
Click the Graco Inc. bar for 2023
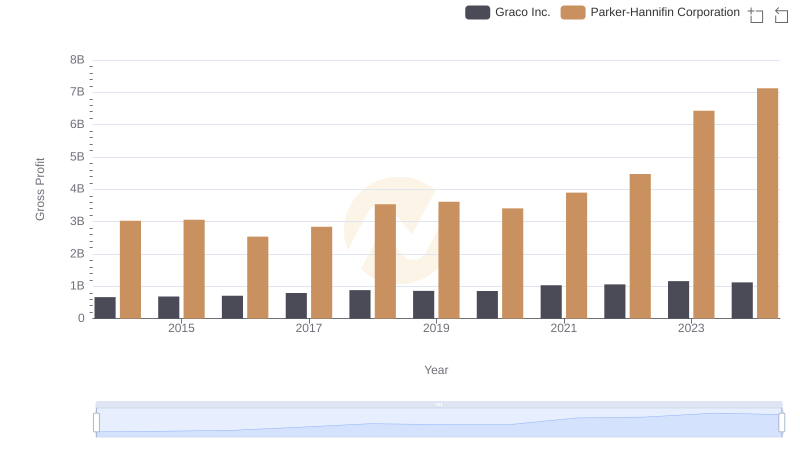click(678, 300)
